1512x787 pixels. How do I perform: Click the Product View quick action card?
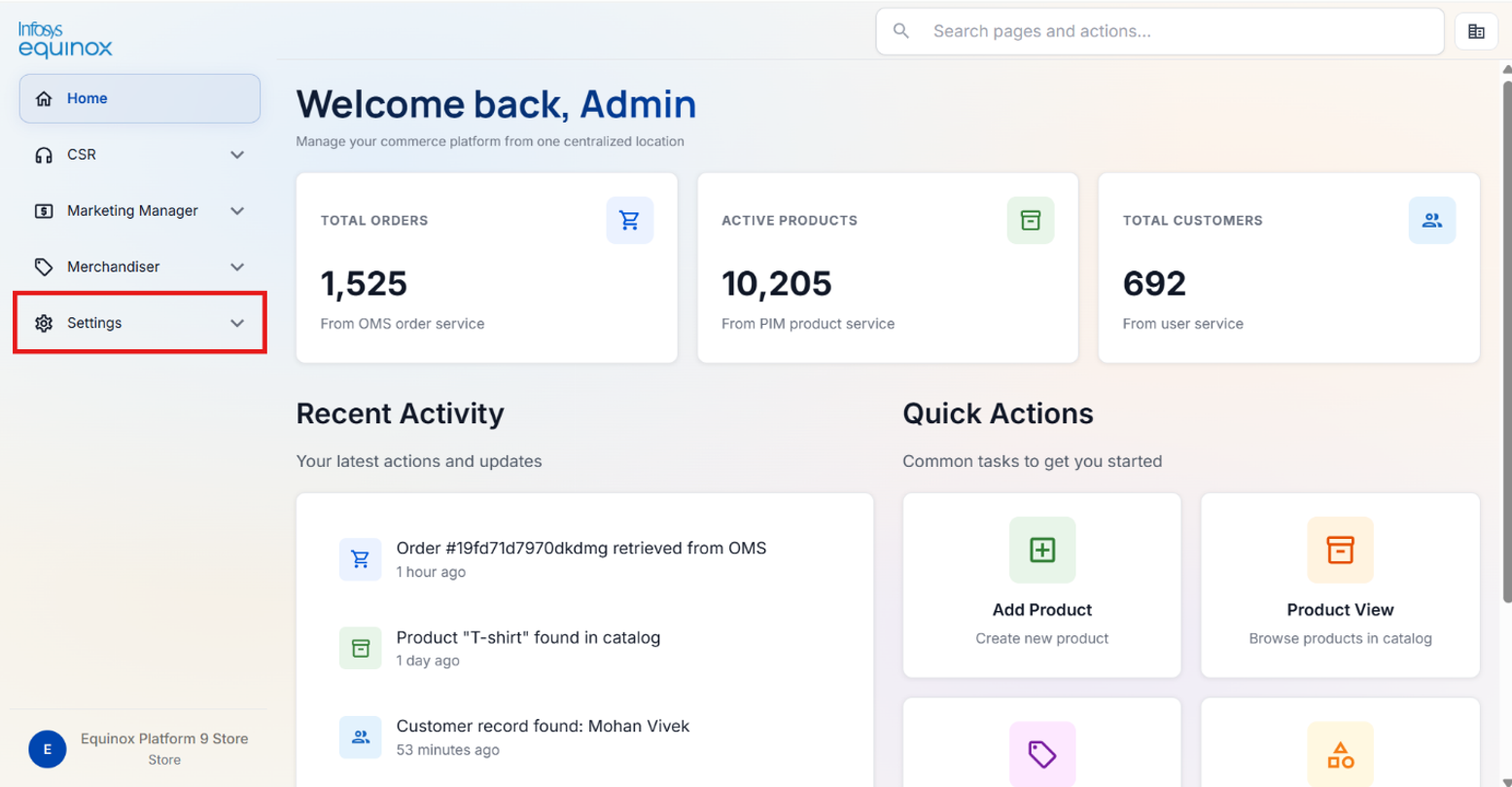coord(1341,586)
